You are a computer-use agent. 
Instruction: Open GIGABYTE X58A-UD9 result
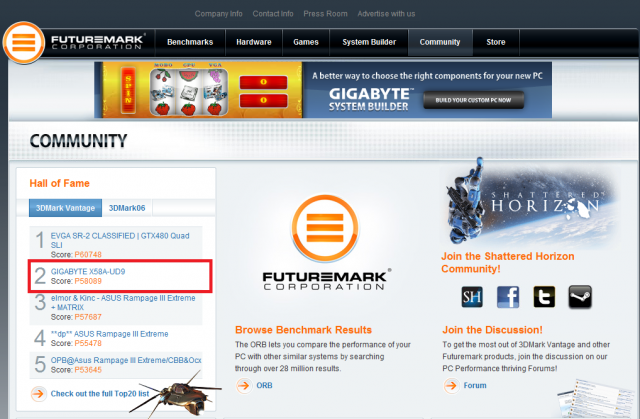click(x=88, y=272)
